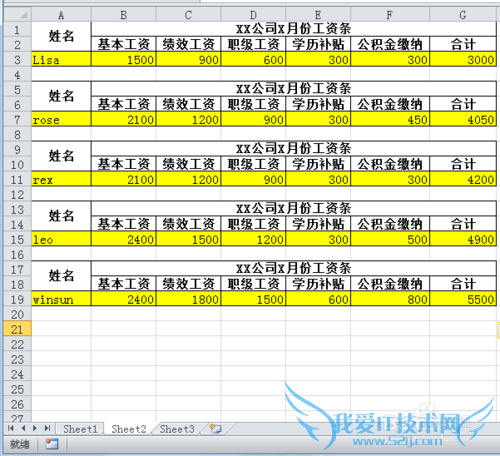
Task: Click the 就绪 status bar text
Action: 20,444
